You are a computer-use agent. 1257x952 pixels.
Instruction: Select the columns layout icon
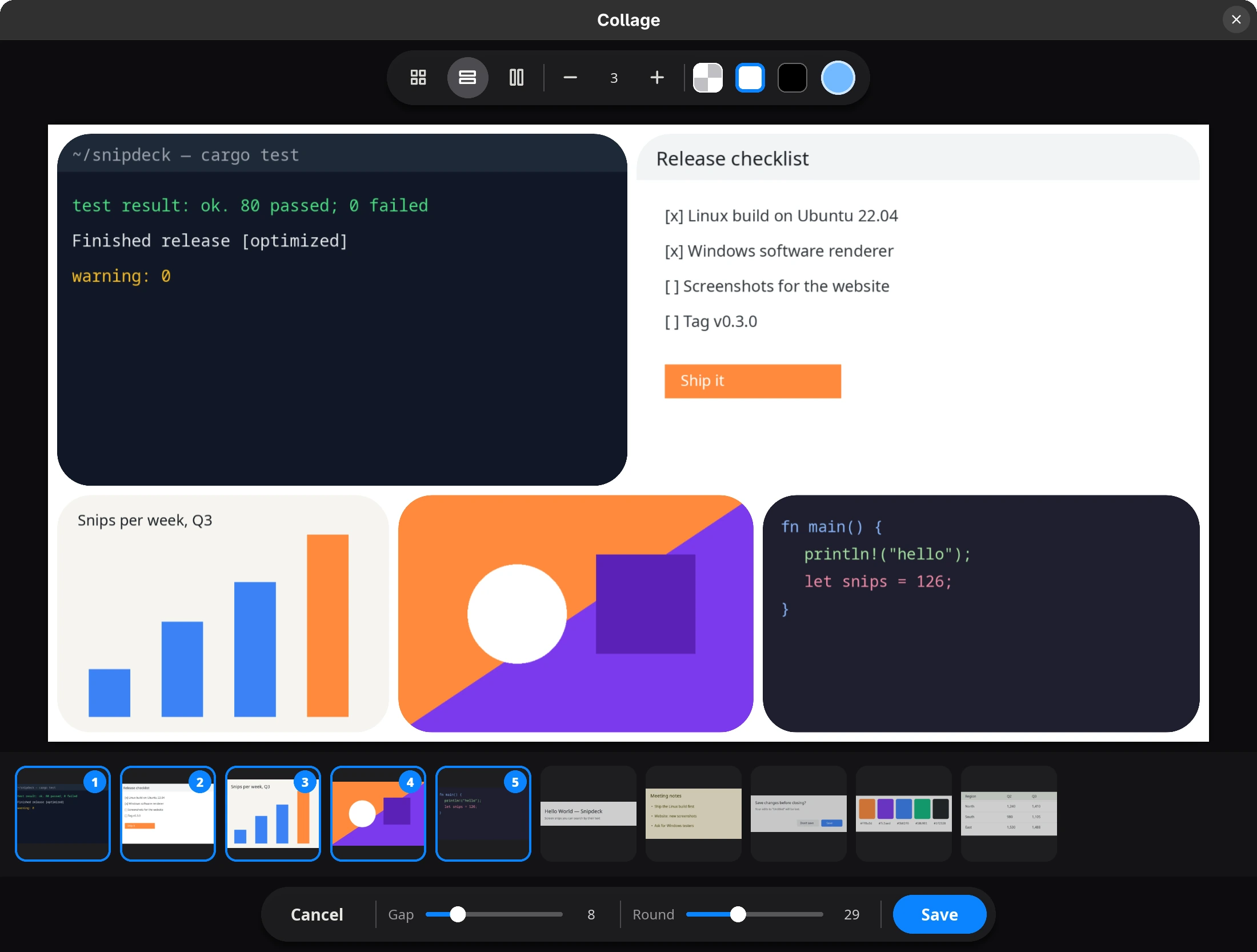tap(517, 78)
